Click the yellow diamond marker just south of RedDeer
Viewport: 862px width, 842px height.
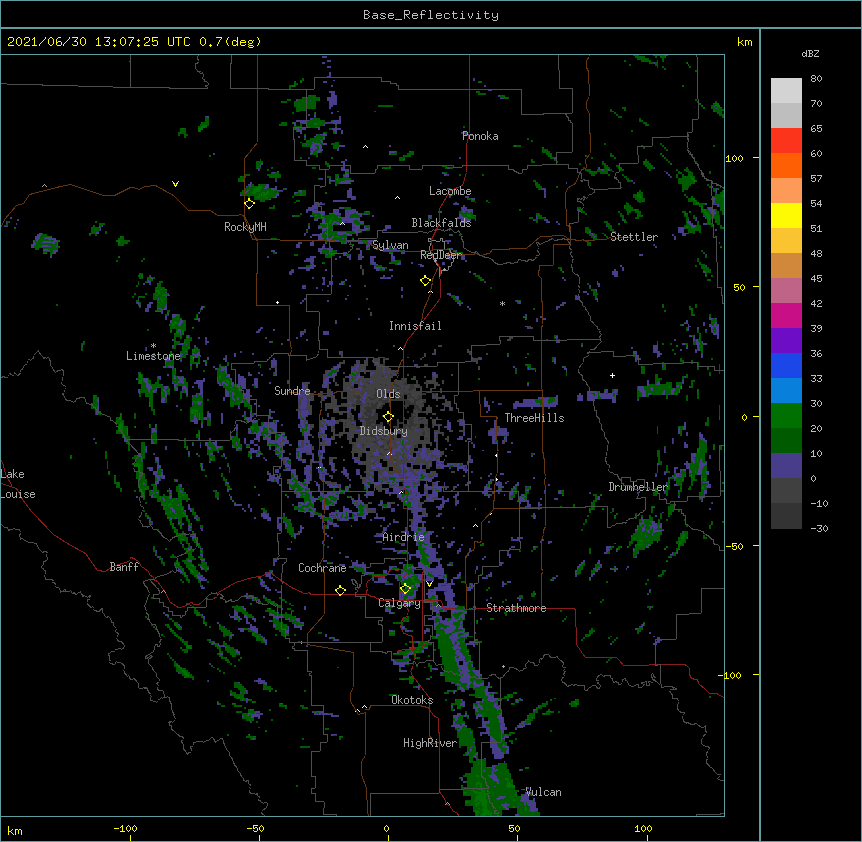point(426,281)
